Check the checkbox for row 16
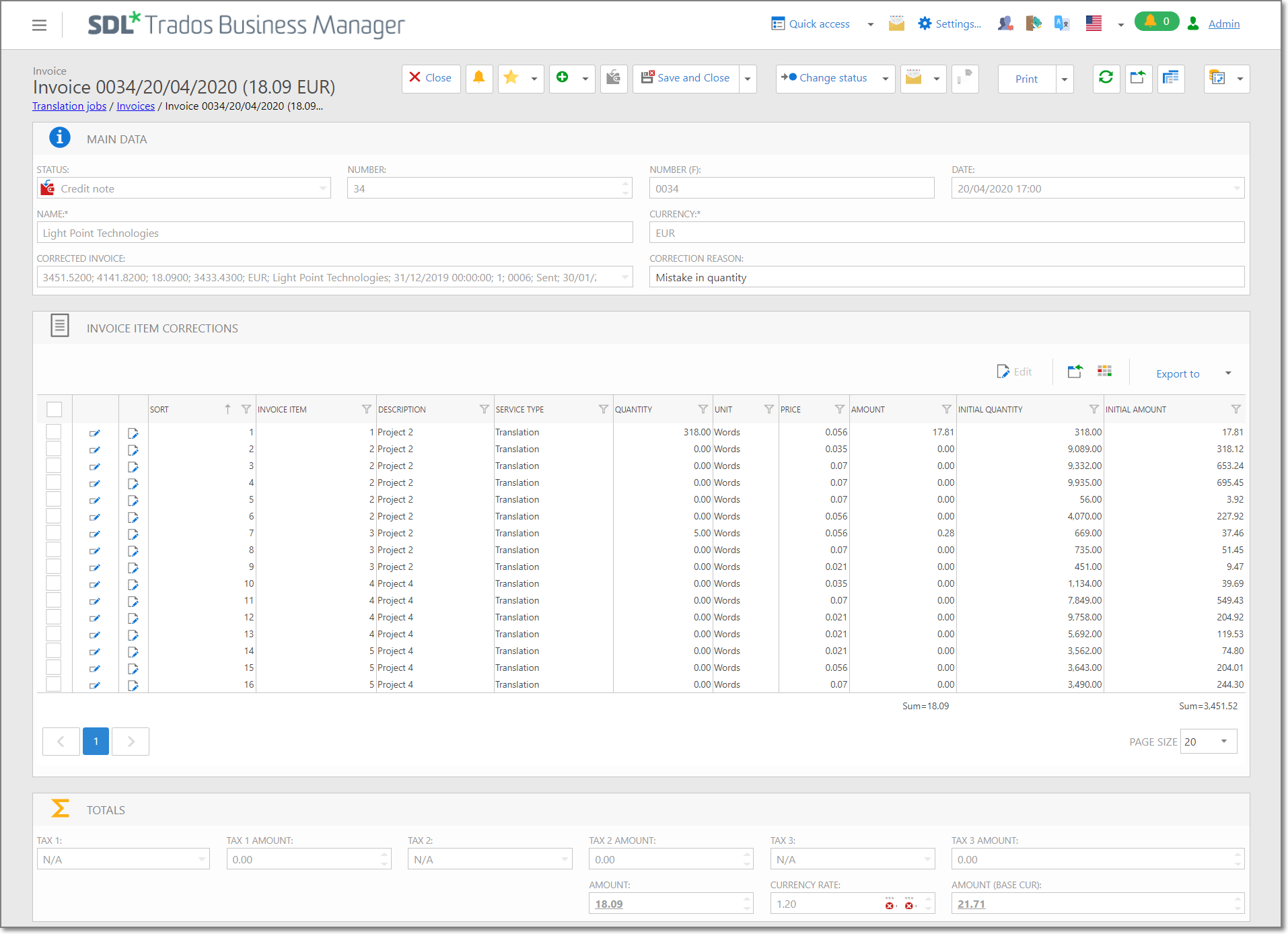Image resolution: width=1288 pixels, height=934 pixels. click(54, 684)
